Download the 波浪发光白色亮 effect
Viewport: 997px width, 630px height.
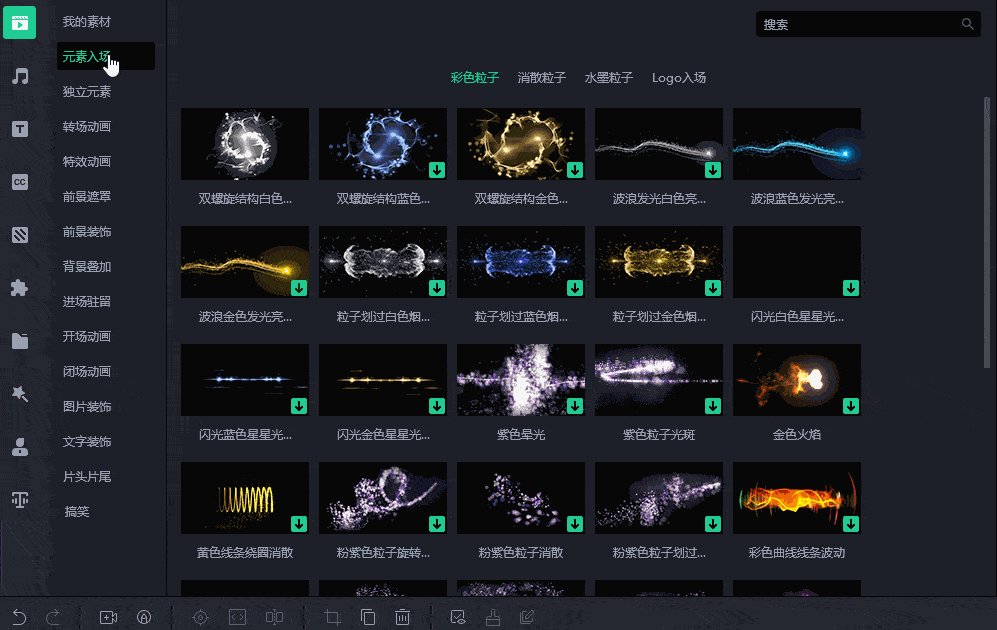click(713, 170)
